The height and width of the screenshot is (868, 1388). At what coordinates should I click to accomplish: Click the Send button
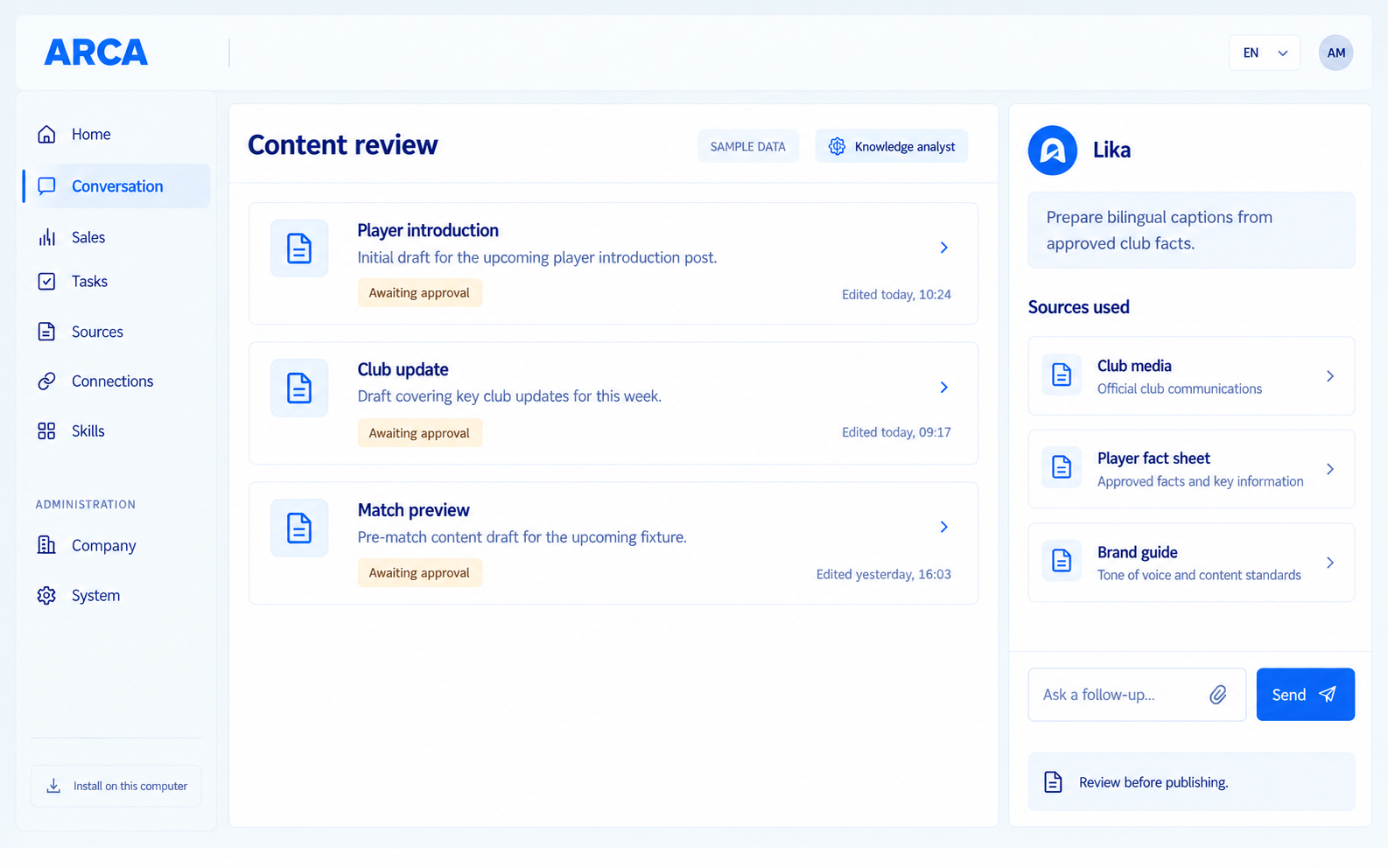(1305, 695)
